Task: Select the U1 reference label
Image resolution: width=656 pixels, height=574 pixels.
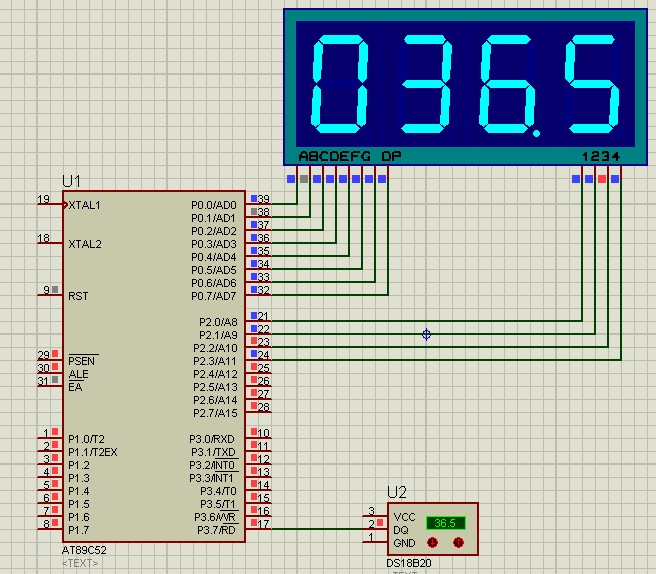Action: (71, 181)
